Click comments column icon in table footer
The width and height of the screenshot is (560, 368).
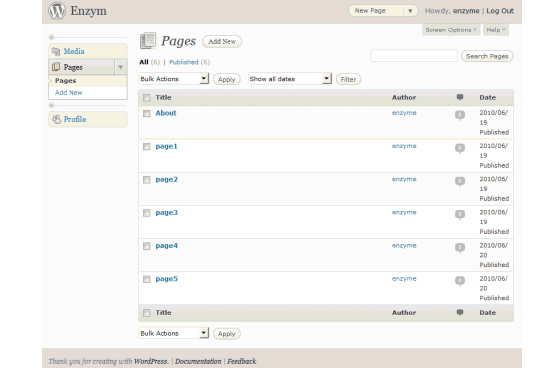click(x=460, y=312)
